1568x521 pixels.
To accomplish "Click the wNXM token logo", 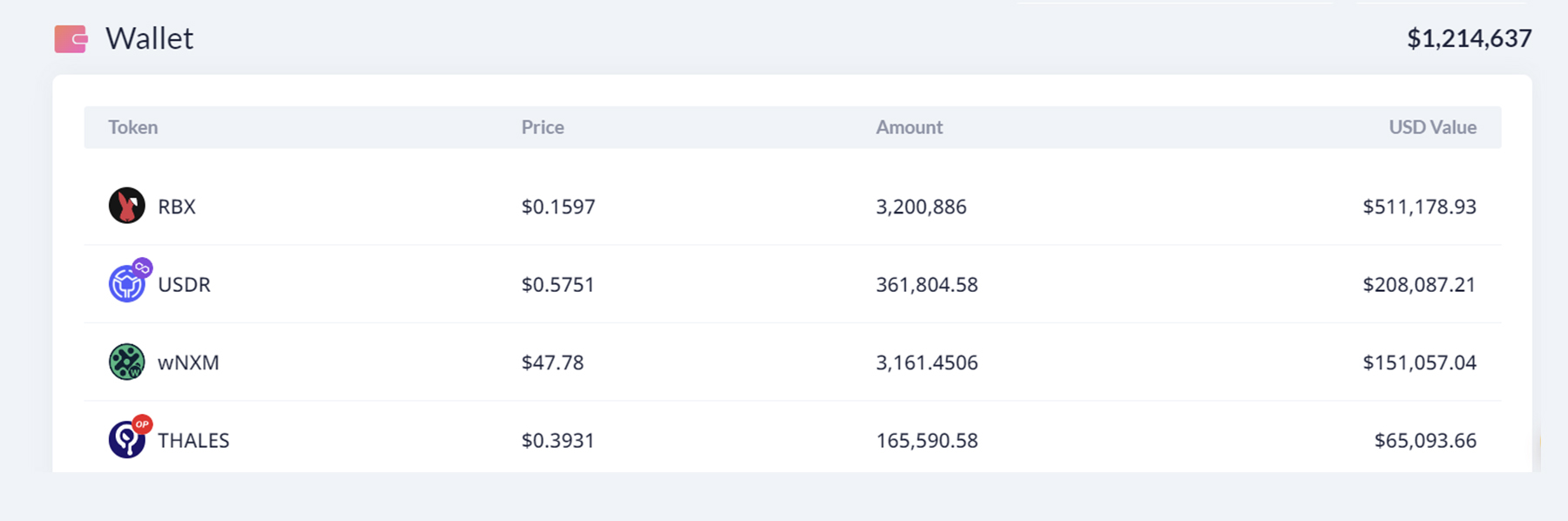I will 126,362.
